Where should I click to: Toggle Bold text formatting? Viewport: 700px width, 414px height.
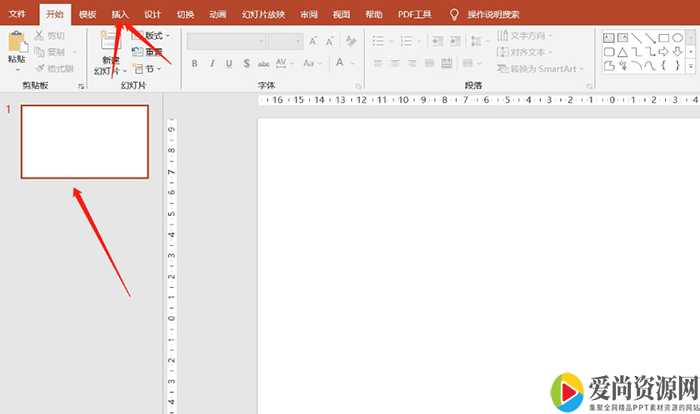195,63
